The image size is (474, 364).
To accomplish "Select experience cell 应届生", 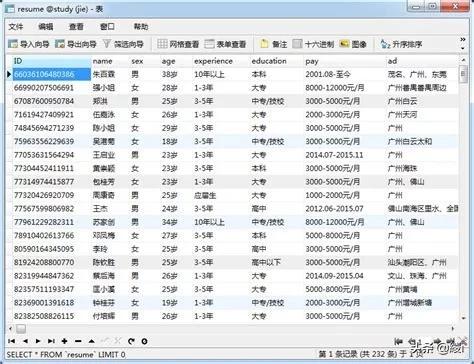I will [221, 195].
